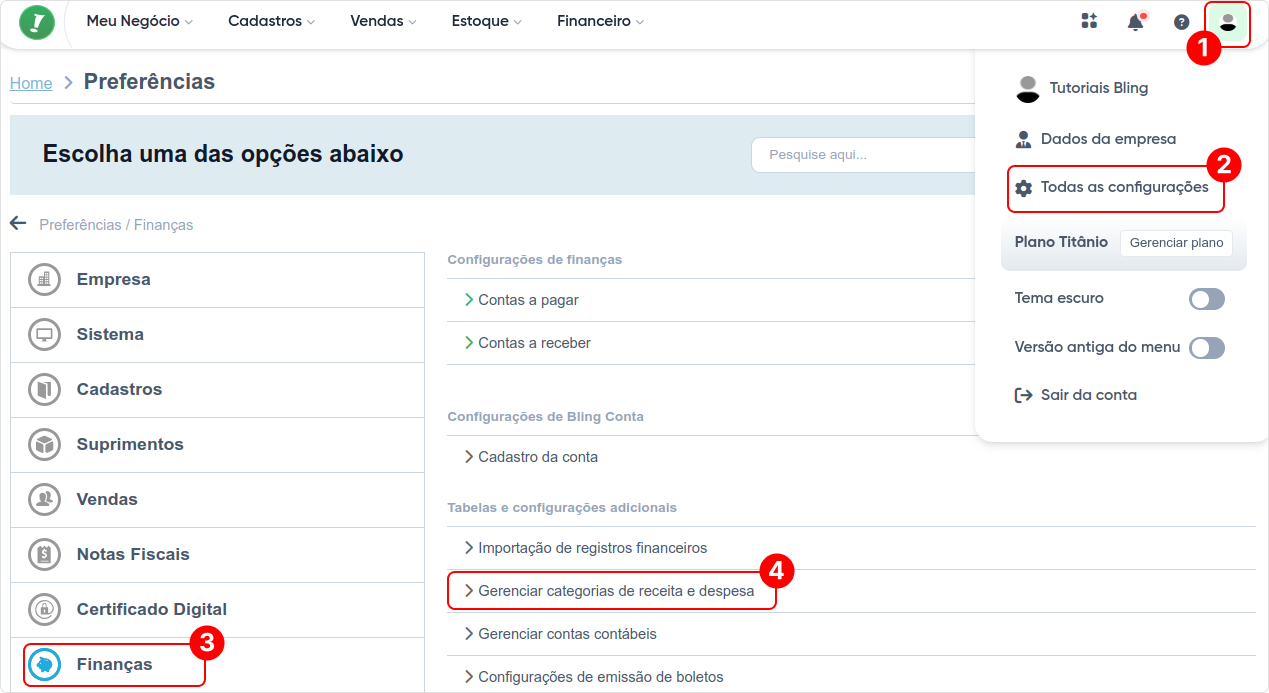The image size is (1269, 693).
Task: Click the Preferências / Finanças breadcrumb text
Action: click(x=116, y=225)
